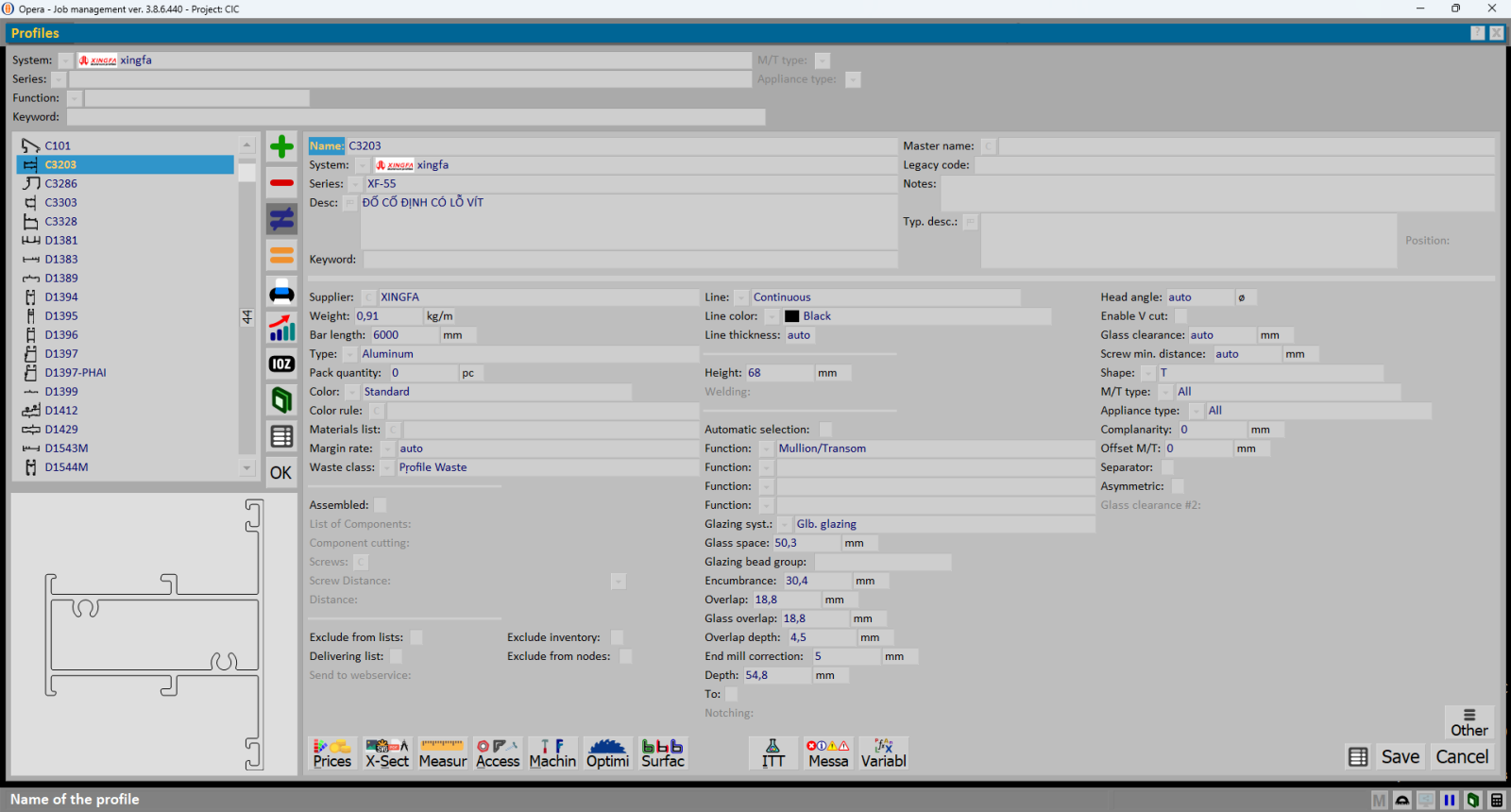
Task: Open the Surfac surface settings
Action: (x=663, y=753)
